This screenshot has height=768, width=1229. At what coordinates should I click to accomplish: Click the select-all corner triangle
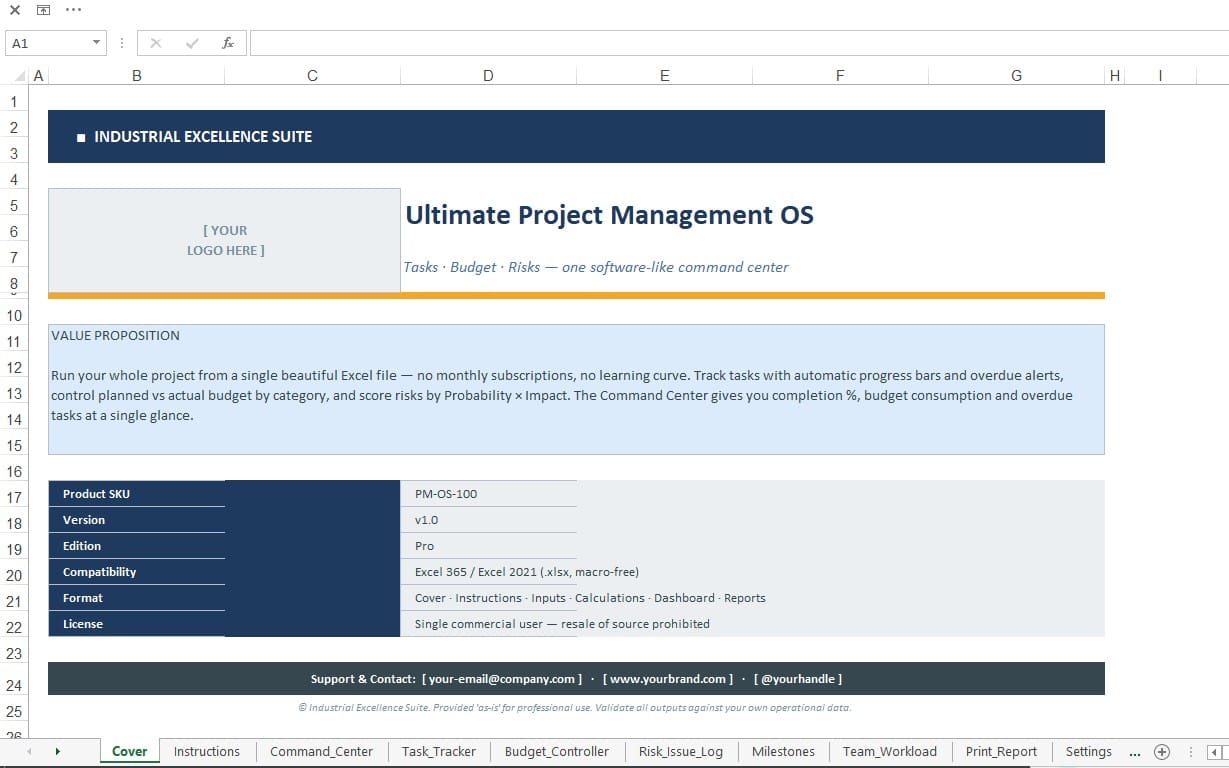tap(22, 76)
